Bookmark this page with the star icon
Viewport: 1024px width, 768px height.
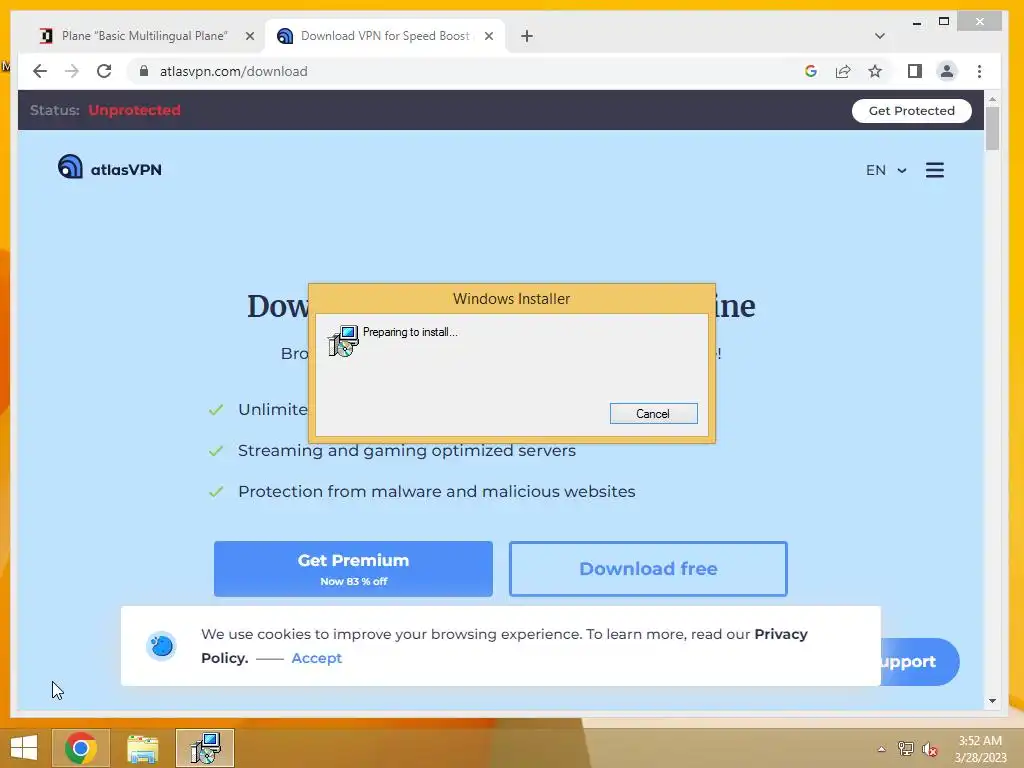click(875, 71)
